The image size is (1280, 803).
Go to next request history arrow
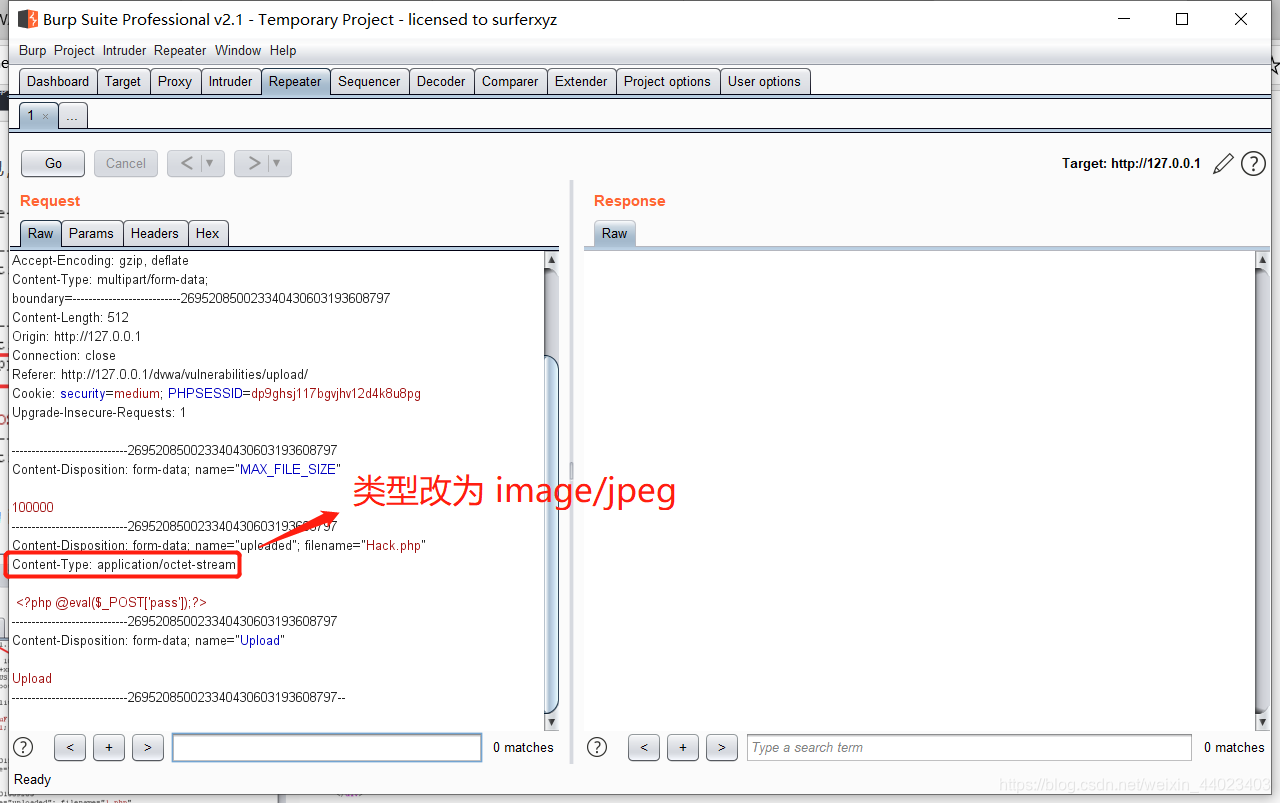coord(253,163)
